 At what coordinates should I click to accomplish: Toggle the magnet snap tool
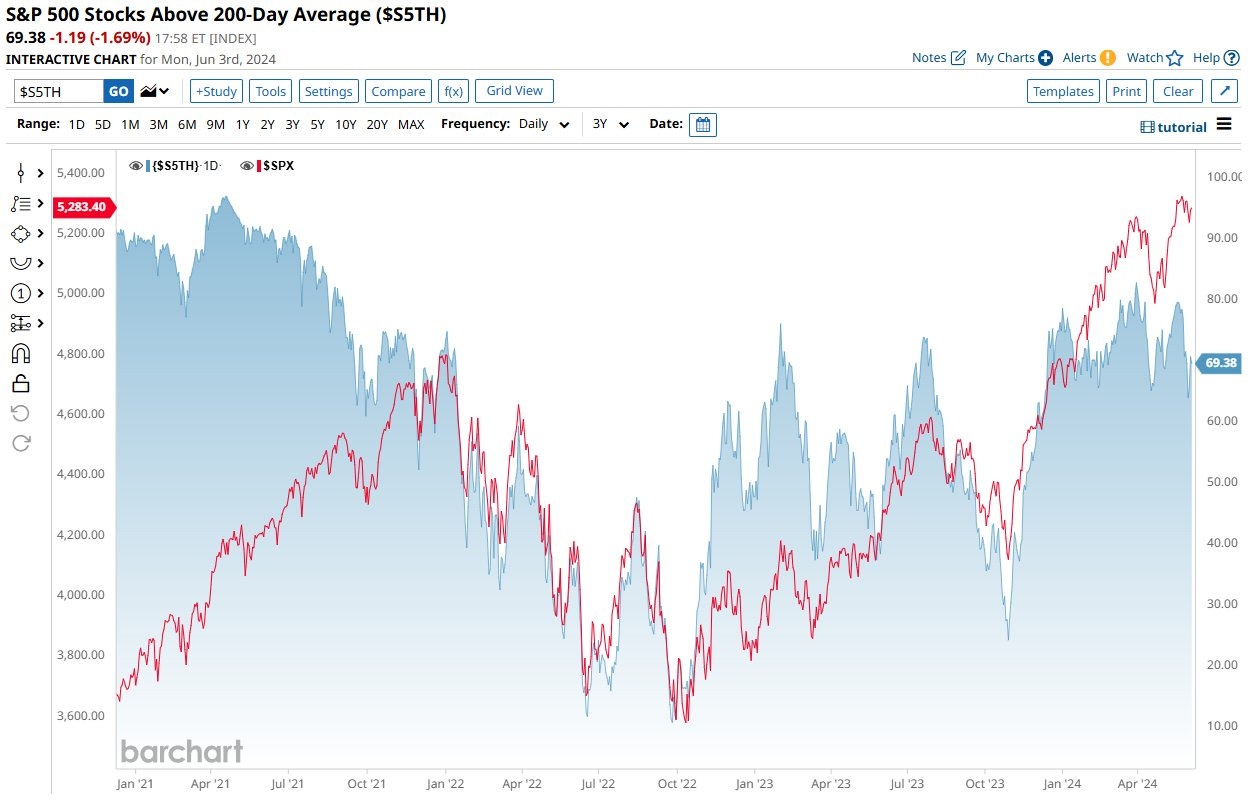(20, 353)
